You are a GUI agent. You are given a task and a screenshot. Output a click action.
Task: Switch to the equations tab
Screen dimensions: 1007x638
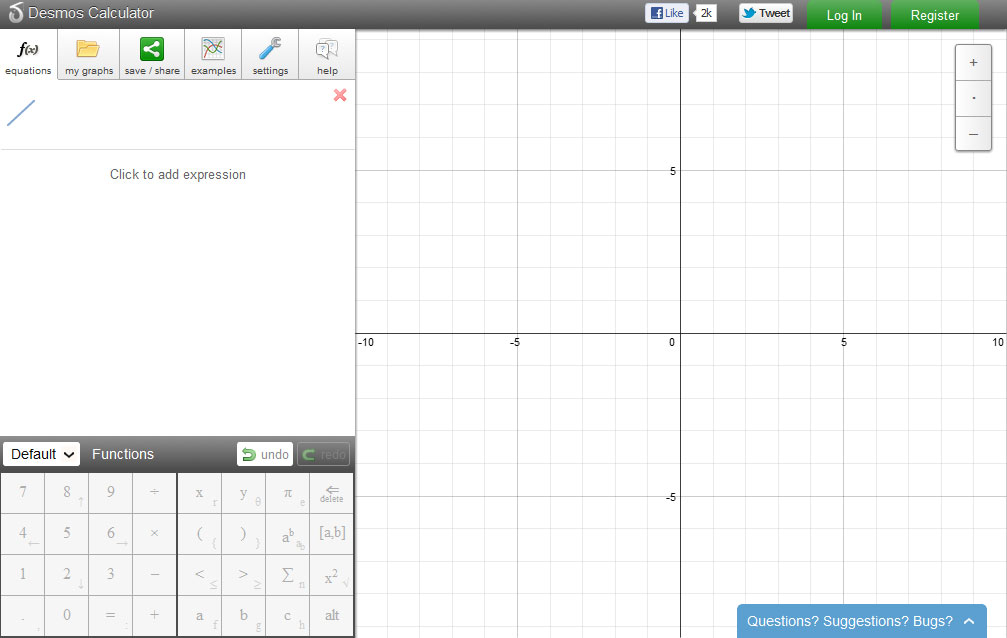pos(28,55)
